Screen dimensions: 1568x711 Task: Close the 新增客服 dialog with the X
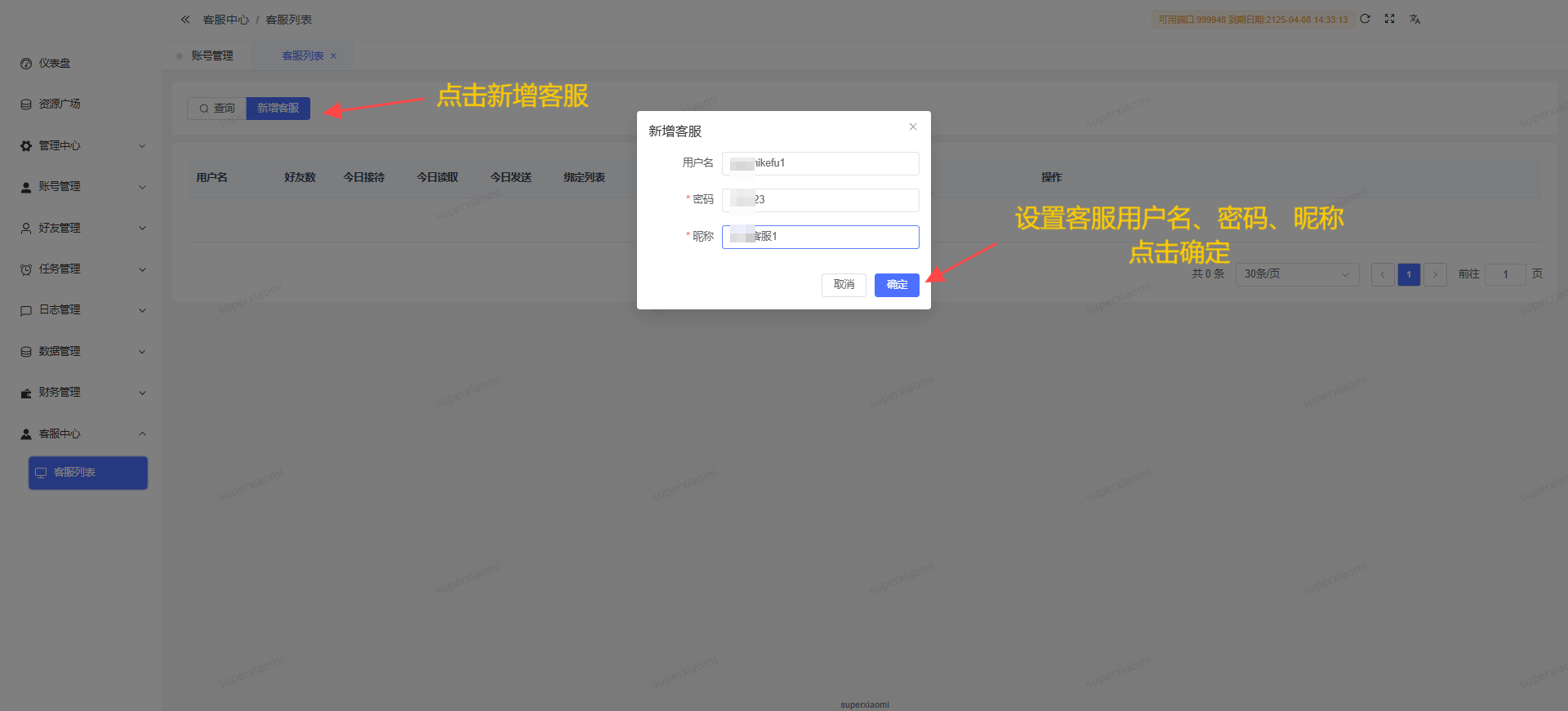913,127
